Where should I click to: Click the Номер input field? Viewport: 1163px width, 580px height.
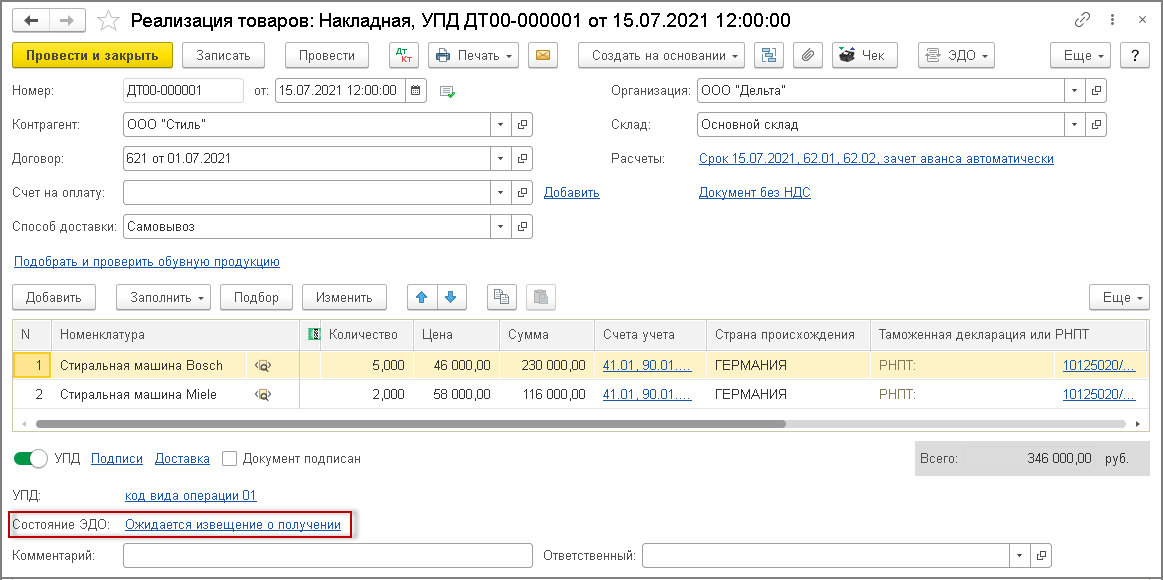183,90
